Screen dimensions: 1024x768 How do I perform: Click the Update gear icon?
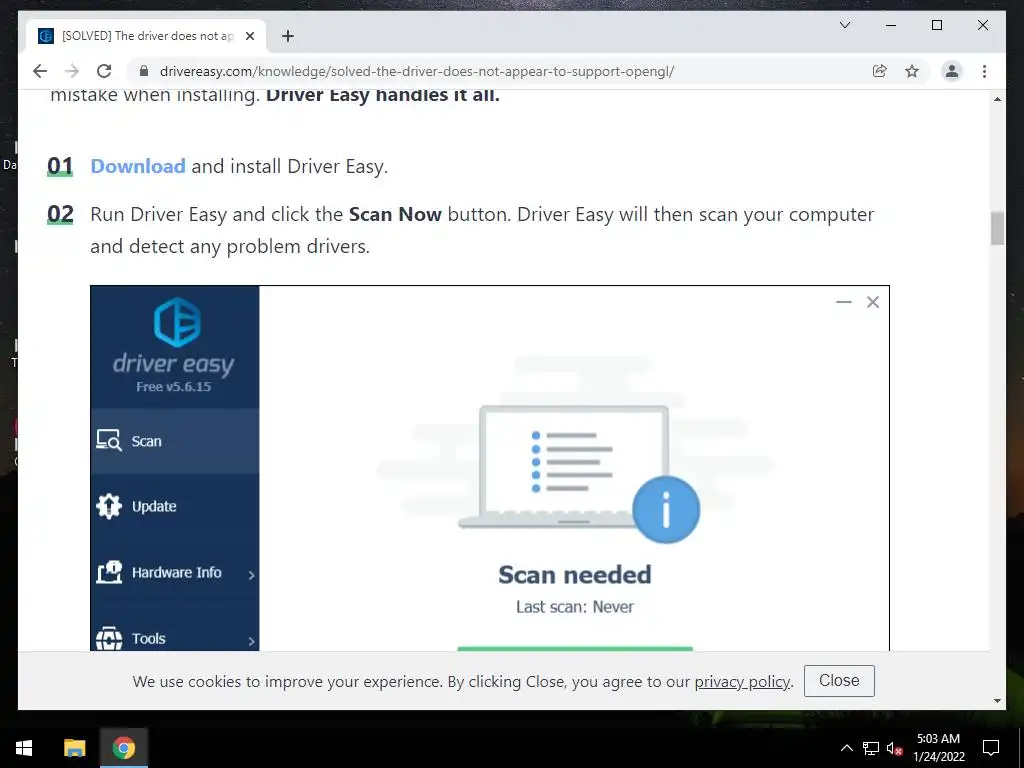[x=108, y=506]
